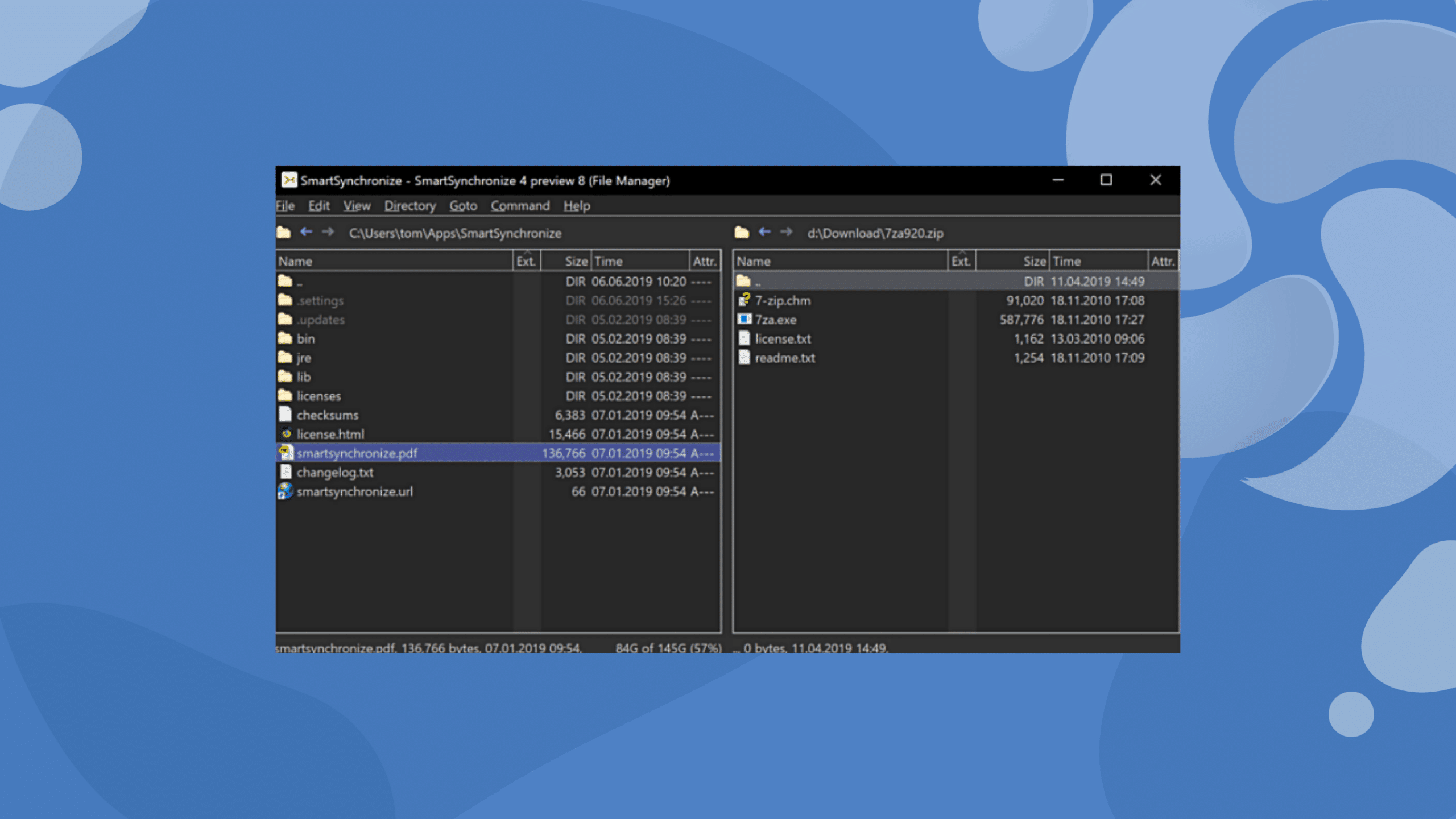Viewport: 1456px width, 819px height.
Task: Click the SmartSynchronize app icon in title bar
Action: [x=289, y=180]
